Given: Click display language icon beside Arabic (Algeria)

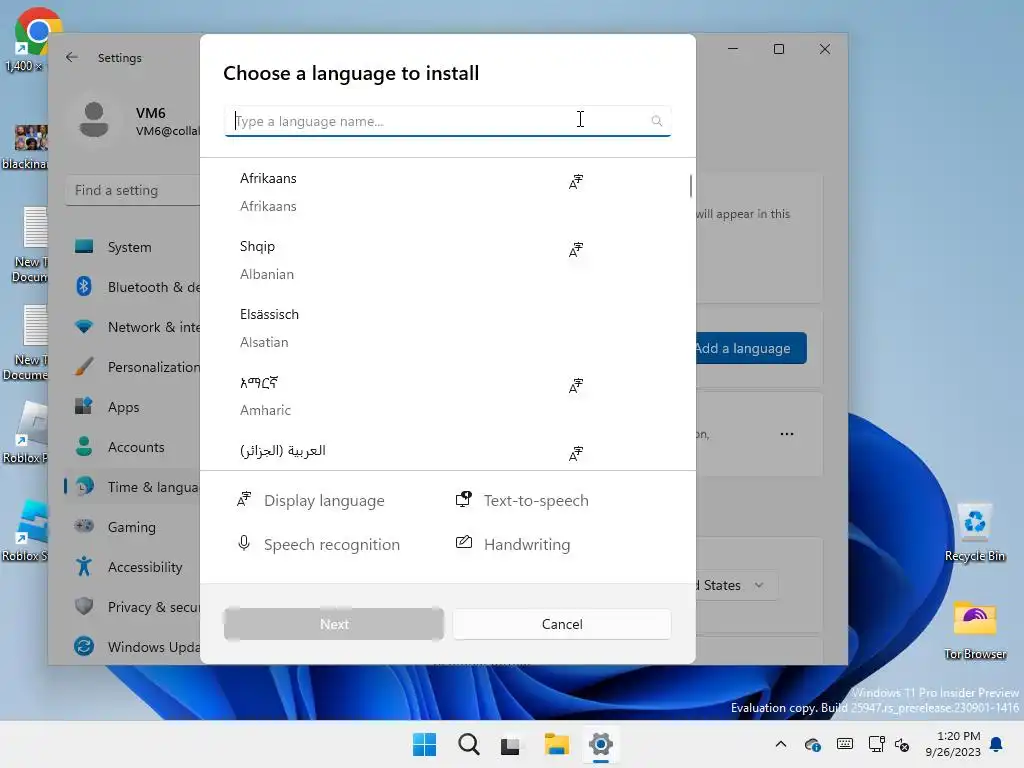Looking at the screenshot, I should pyautogui.click(x=575, y=453).
